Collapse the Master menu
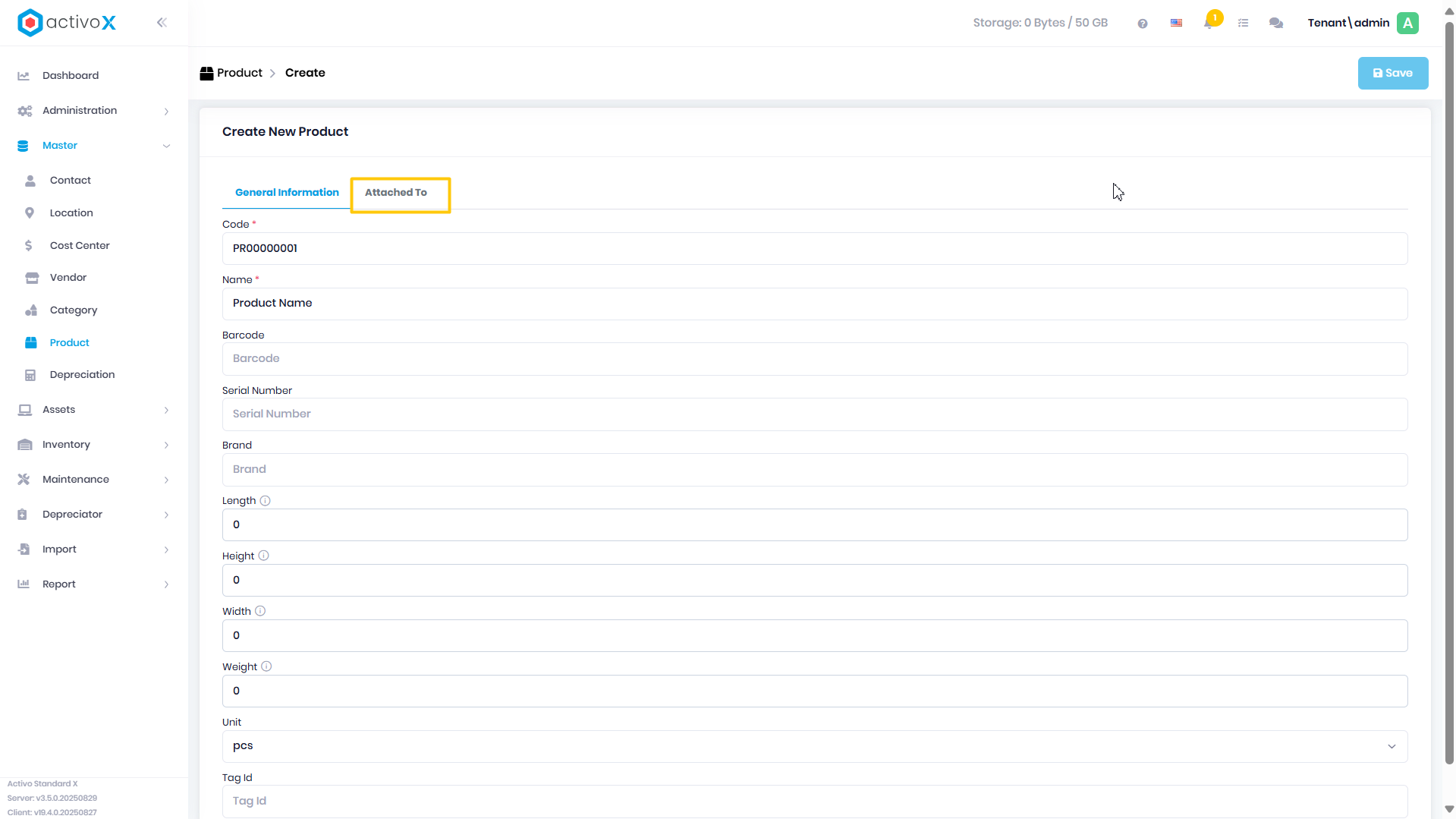 click(166, 146)
